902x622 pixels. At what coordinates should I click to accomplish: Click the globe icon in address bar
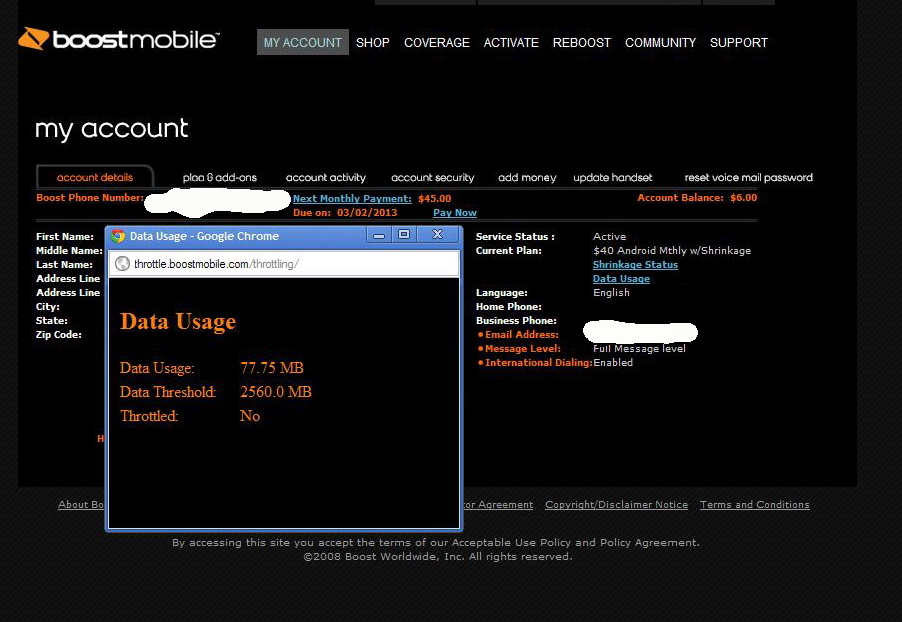pyautogui.click(x=122, y=264)
